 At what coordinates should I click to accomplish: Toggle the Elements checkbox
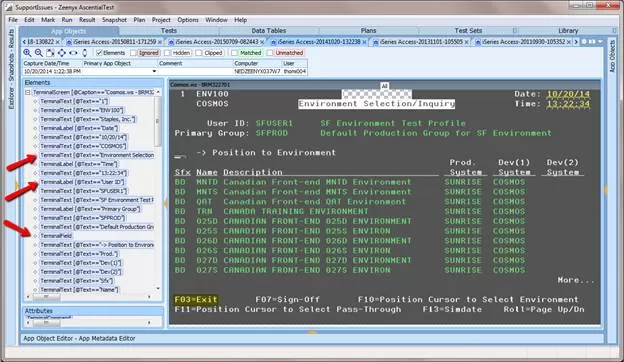pos(99,53)
